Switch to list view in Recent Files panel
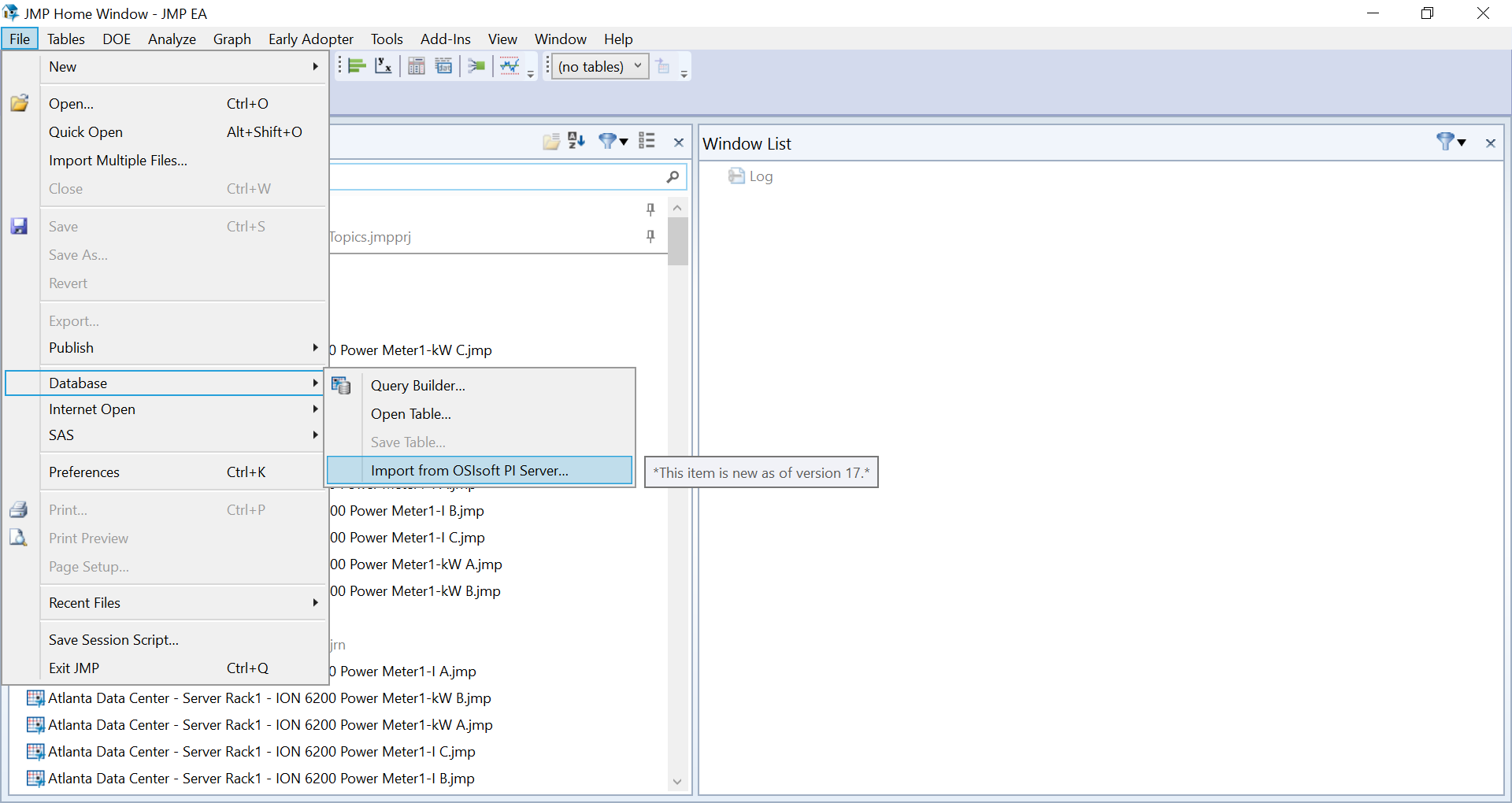This screenshot has height=803, width=1512. 647,141
